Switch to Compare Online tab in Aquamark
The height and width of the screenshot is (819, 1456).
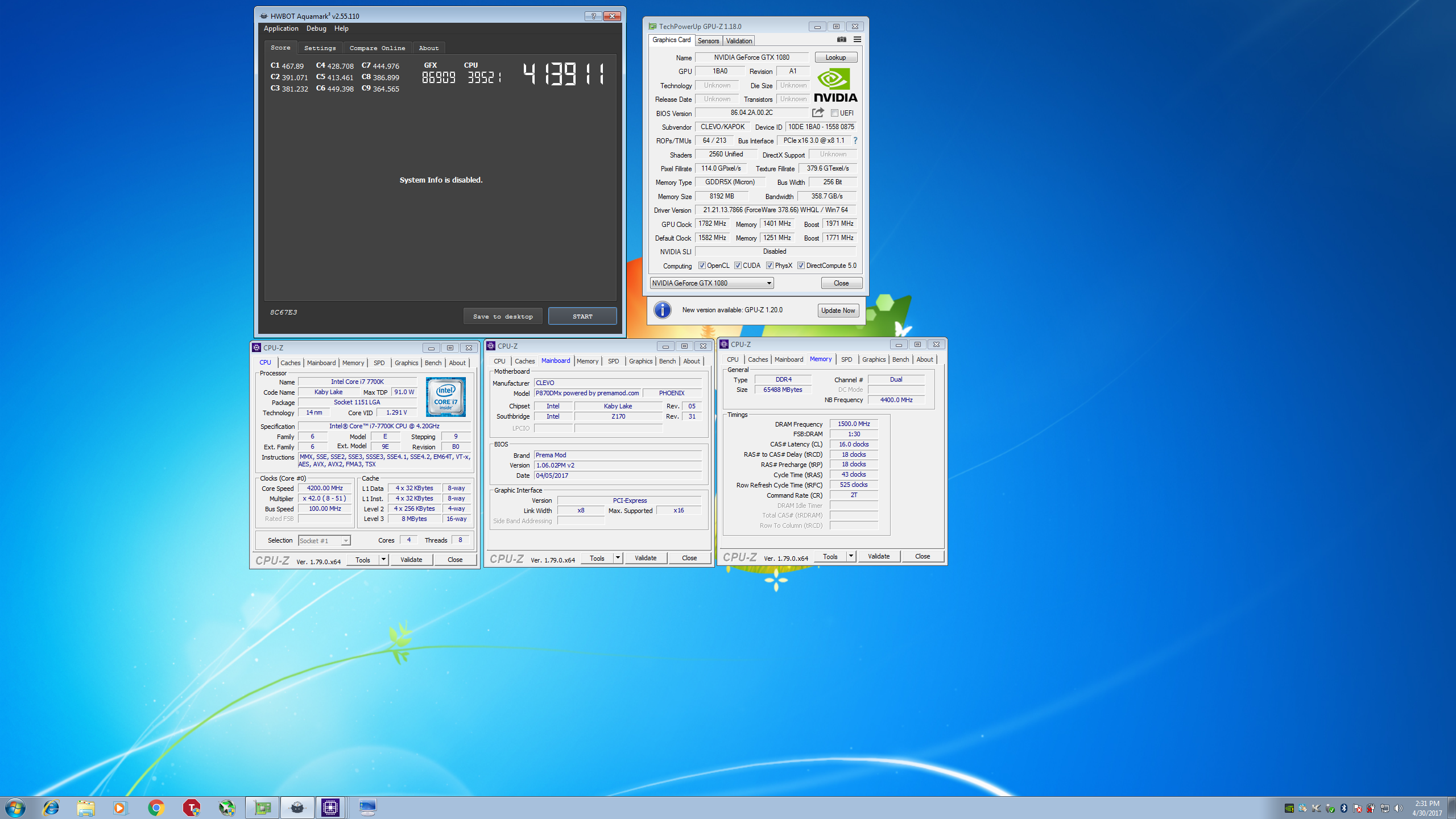coord(377,48)
